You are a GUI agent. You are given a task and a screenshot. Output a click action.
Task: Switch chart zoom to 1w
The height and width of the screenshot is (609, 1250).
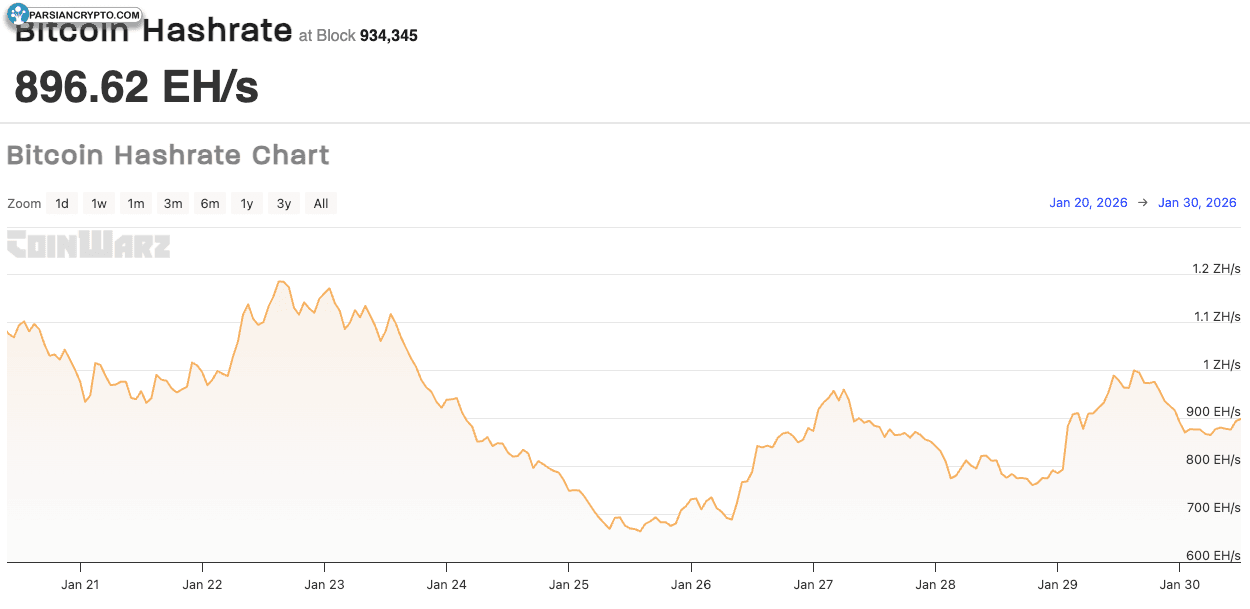tap(99, 204)
